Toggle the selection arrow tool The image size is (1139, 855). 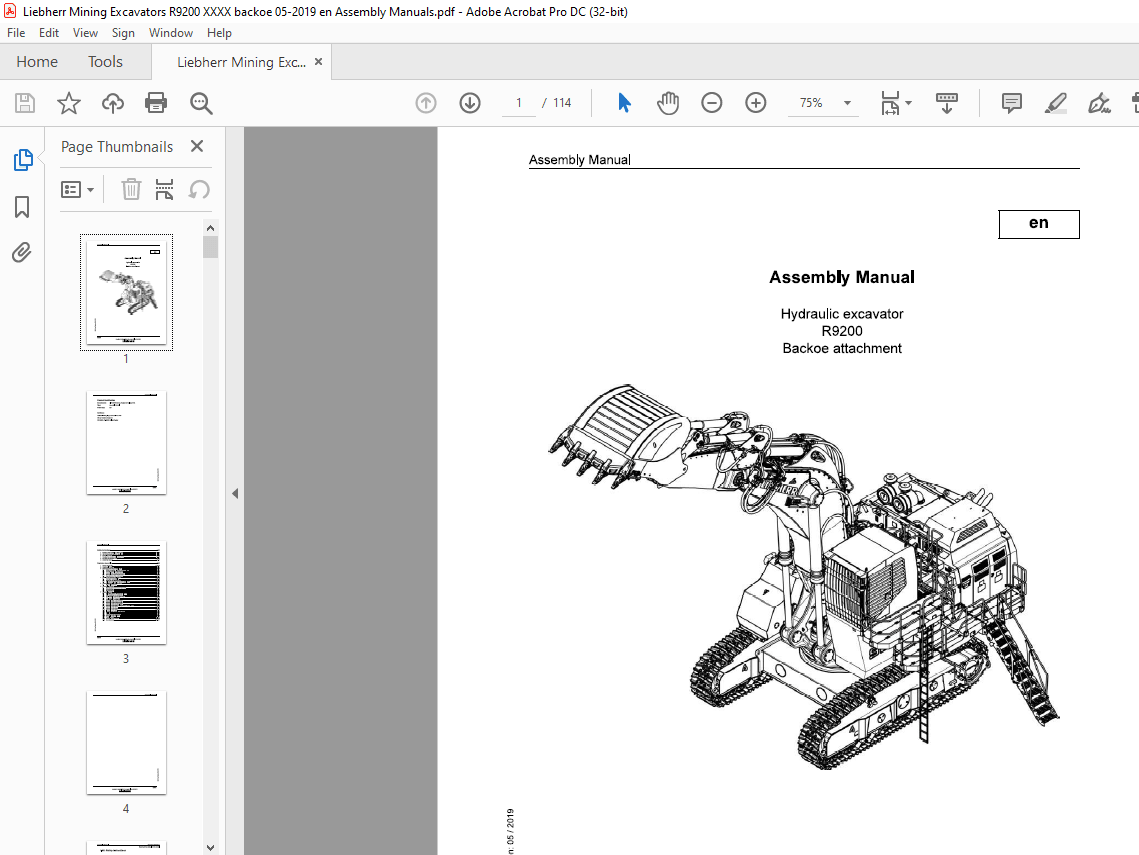(623, 102)
